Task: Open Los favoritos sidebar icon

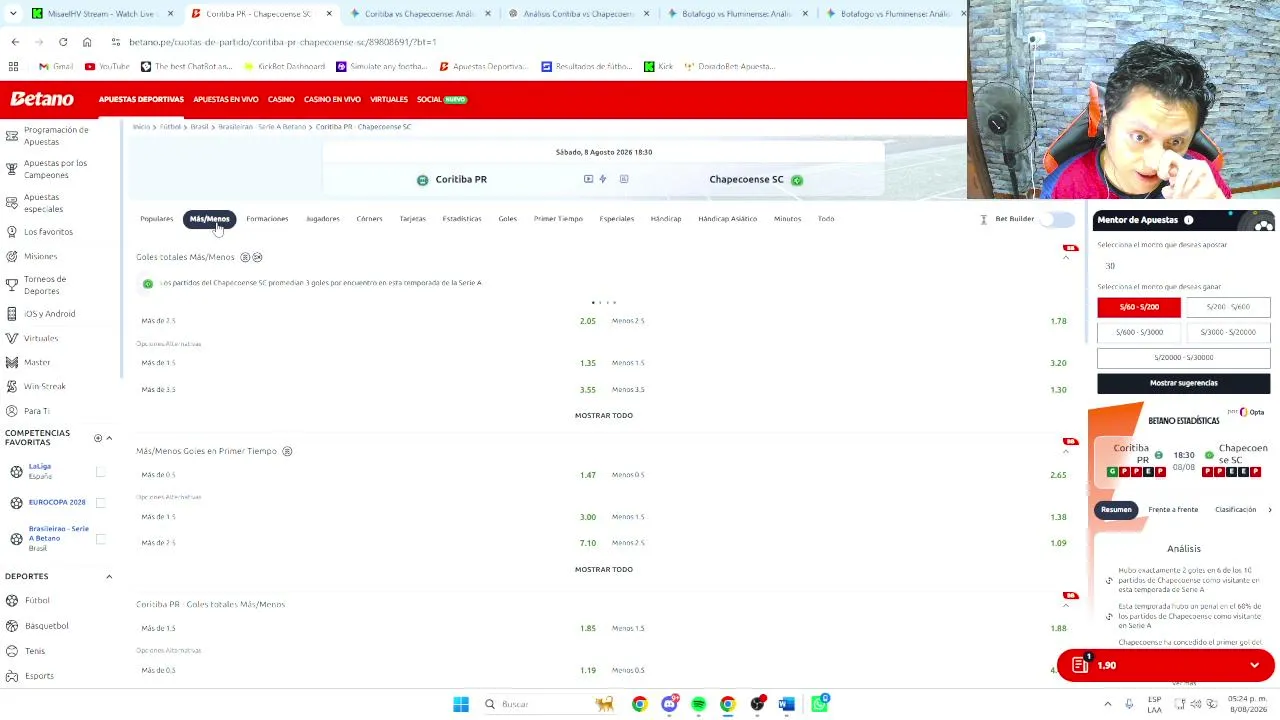Action: click(x=12, y=232)
